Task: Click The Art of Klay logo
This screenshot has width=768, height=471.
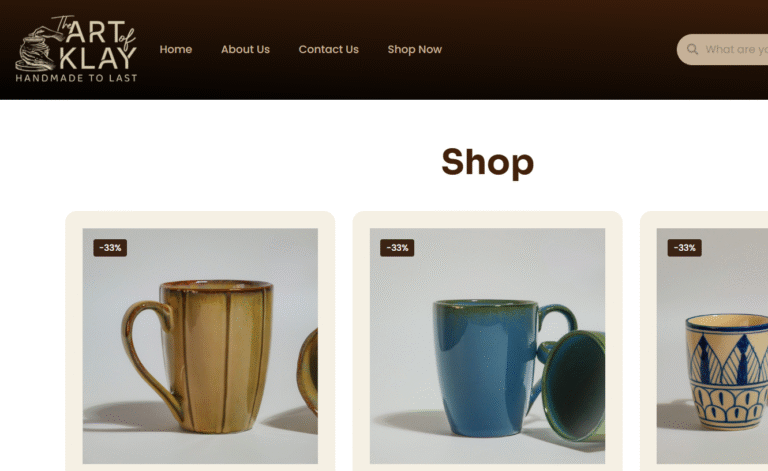Action: (76, 48)
